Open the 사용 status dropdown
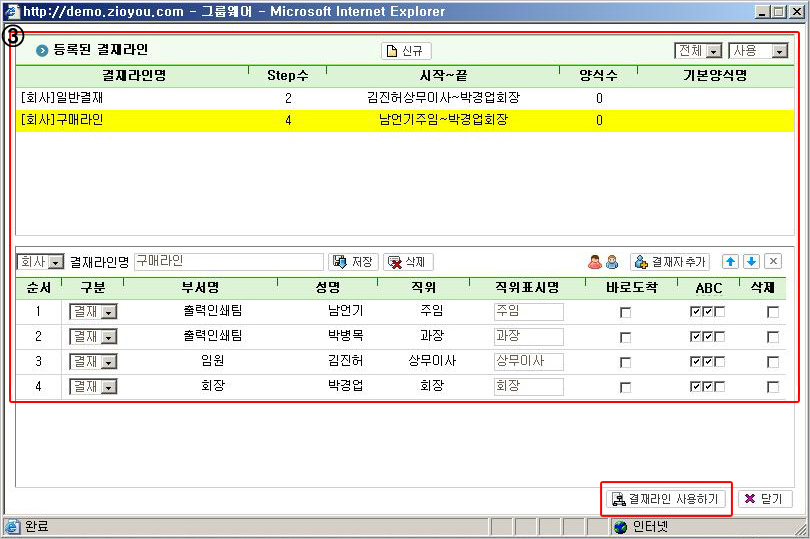Viewport: 810px width, 539px height. pos(759,51)
